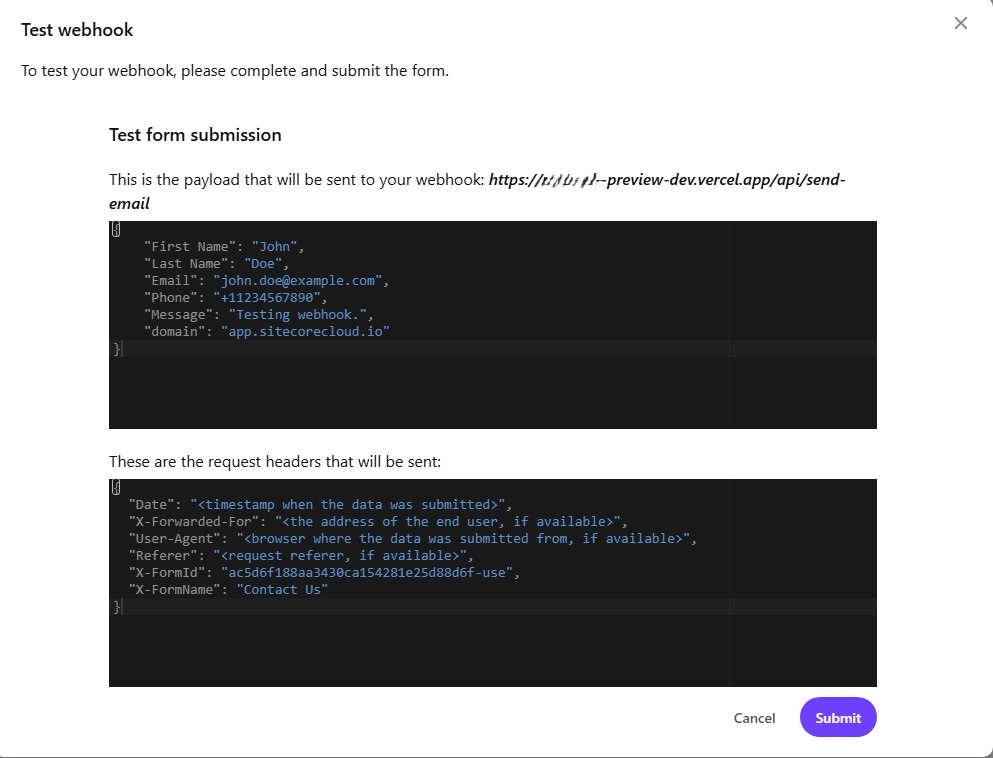Screen dimensions: 993x758
Task: Click the "domain" key in payload
Action: pyautogui.click(x=174, y=332)
